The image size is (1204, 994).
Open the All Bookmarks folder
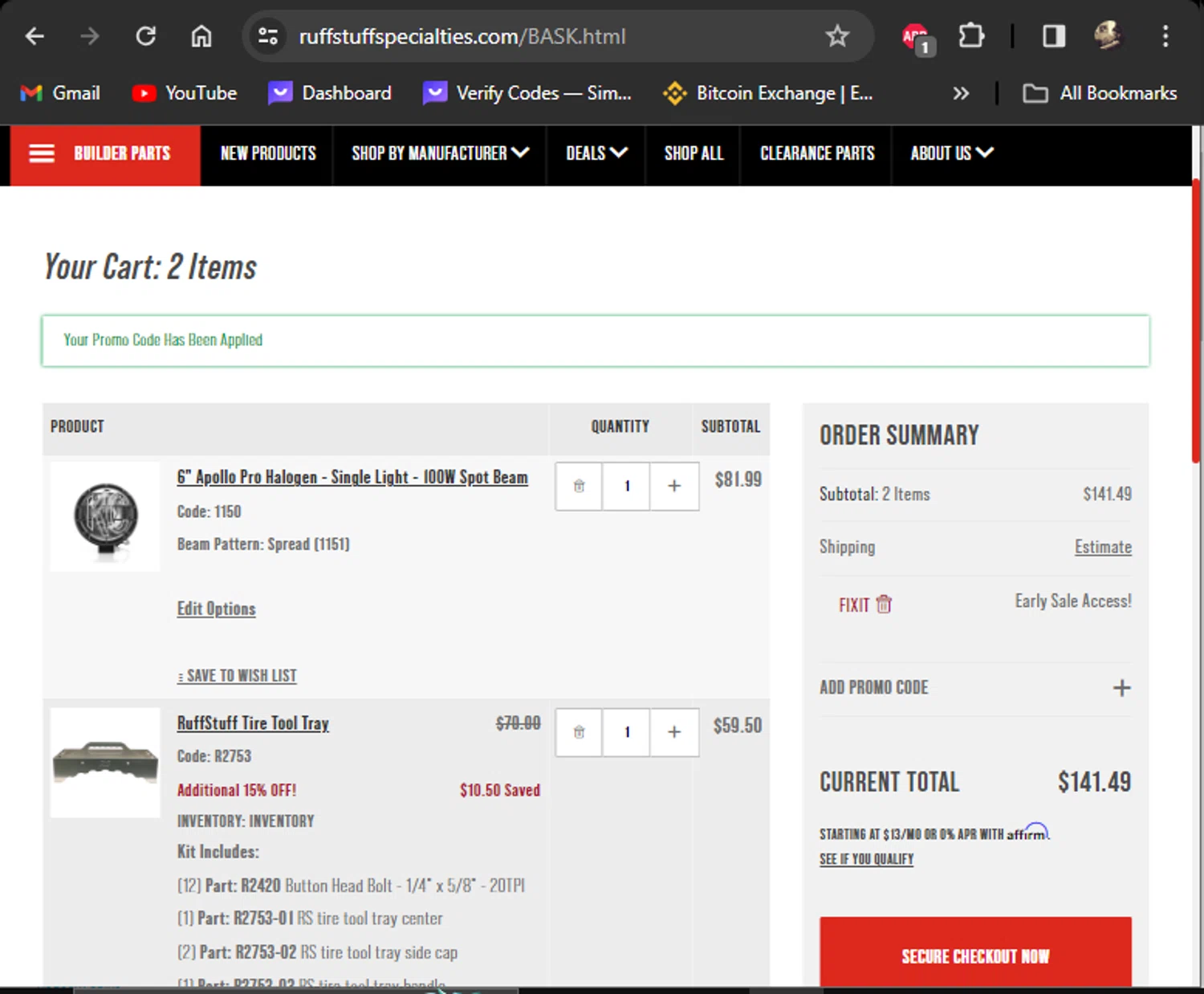point(1100,93)
